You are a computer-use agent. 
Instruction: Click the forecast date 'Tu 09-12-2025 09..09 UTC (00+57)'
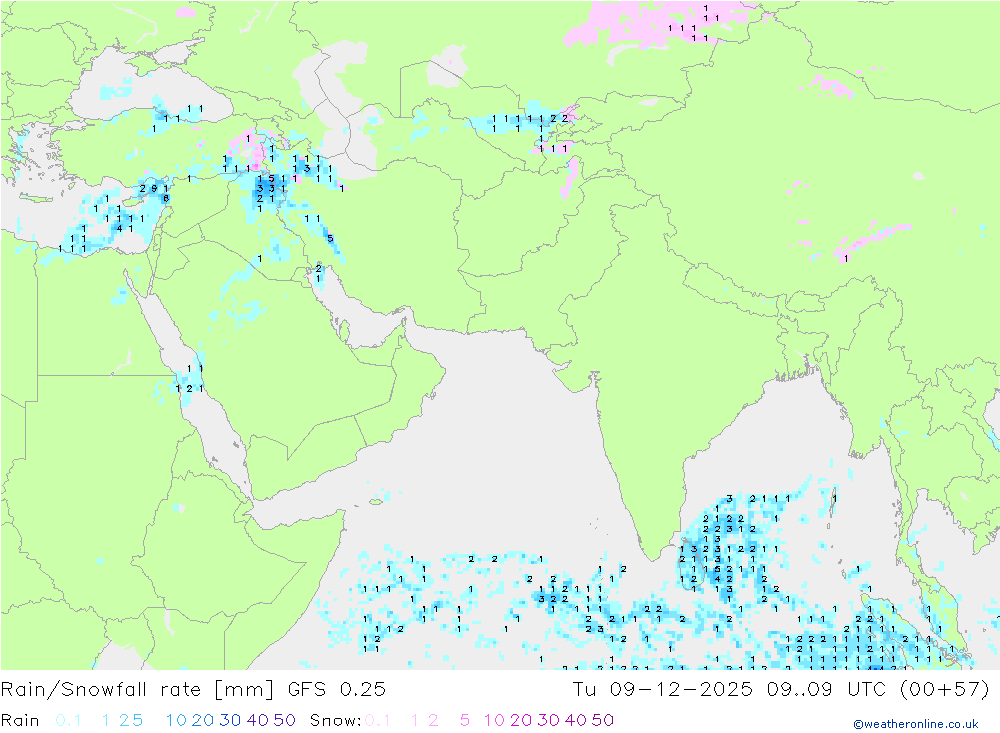tap(781, 690)
